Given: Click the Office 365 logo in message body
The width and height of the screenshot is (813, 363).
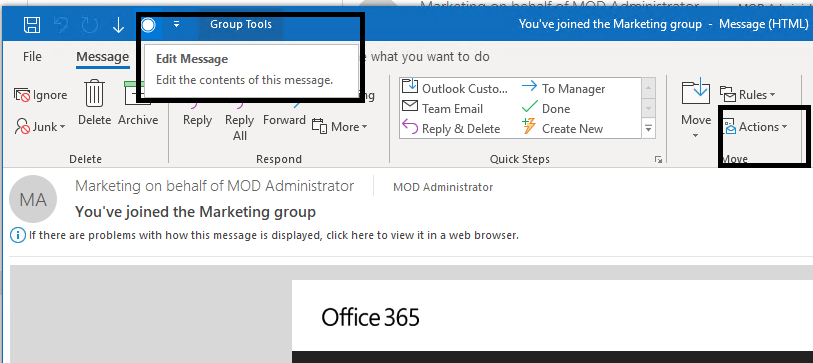Looking at the screenshot, I should [x=370, y=317].
